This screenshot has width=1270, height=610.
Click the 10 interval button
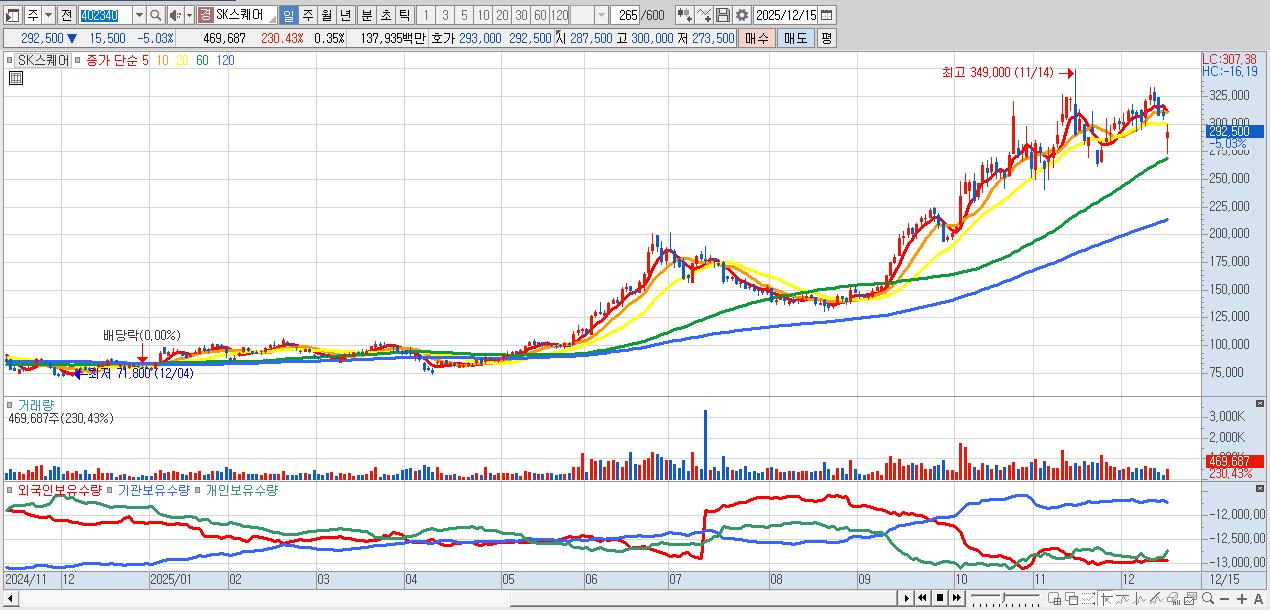click(x=482, y=16)
